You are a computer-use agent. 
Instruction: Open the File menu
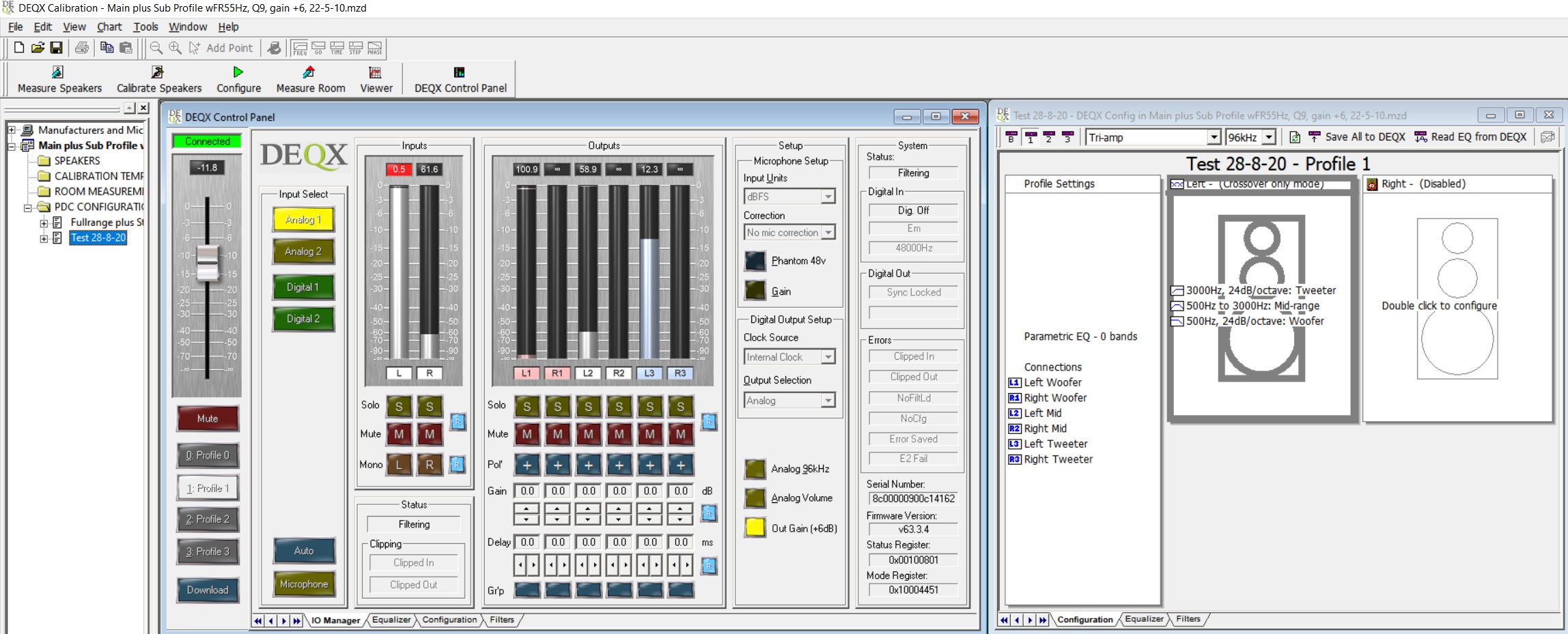(x=16, y=27)
